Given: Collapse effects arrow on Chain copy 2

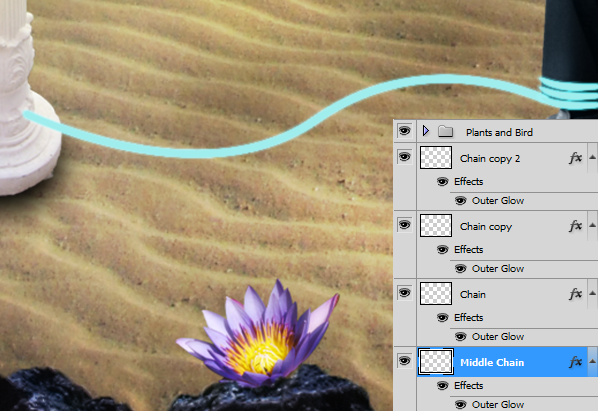Looking at the screenshot, I should tap(592, 157).
